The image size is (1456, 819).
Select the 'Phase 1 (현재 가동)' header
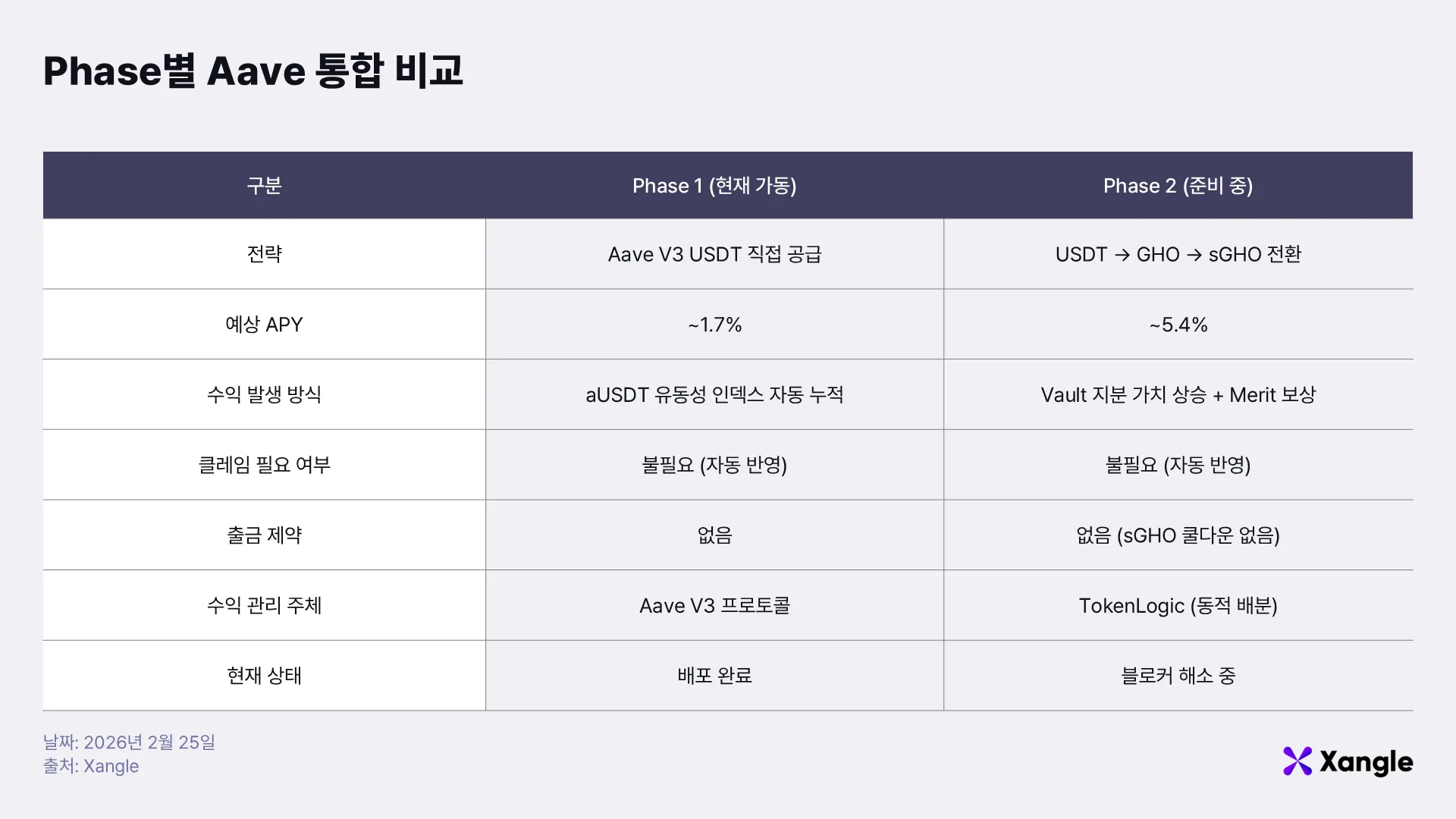(x=714, y=186)
